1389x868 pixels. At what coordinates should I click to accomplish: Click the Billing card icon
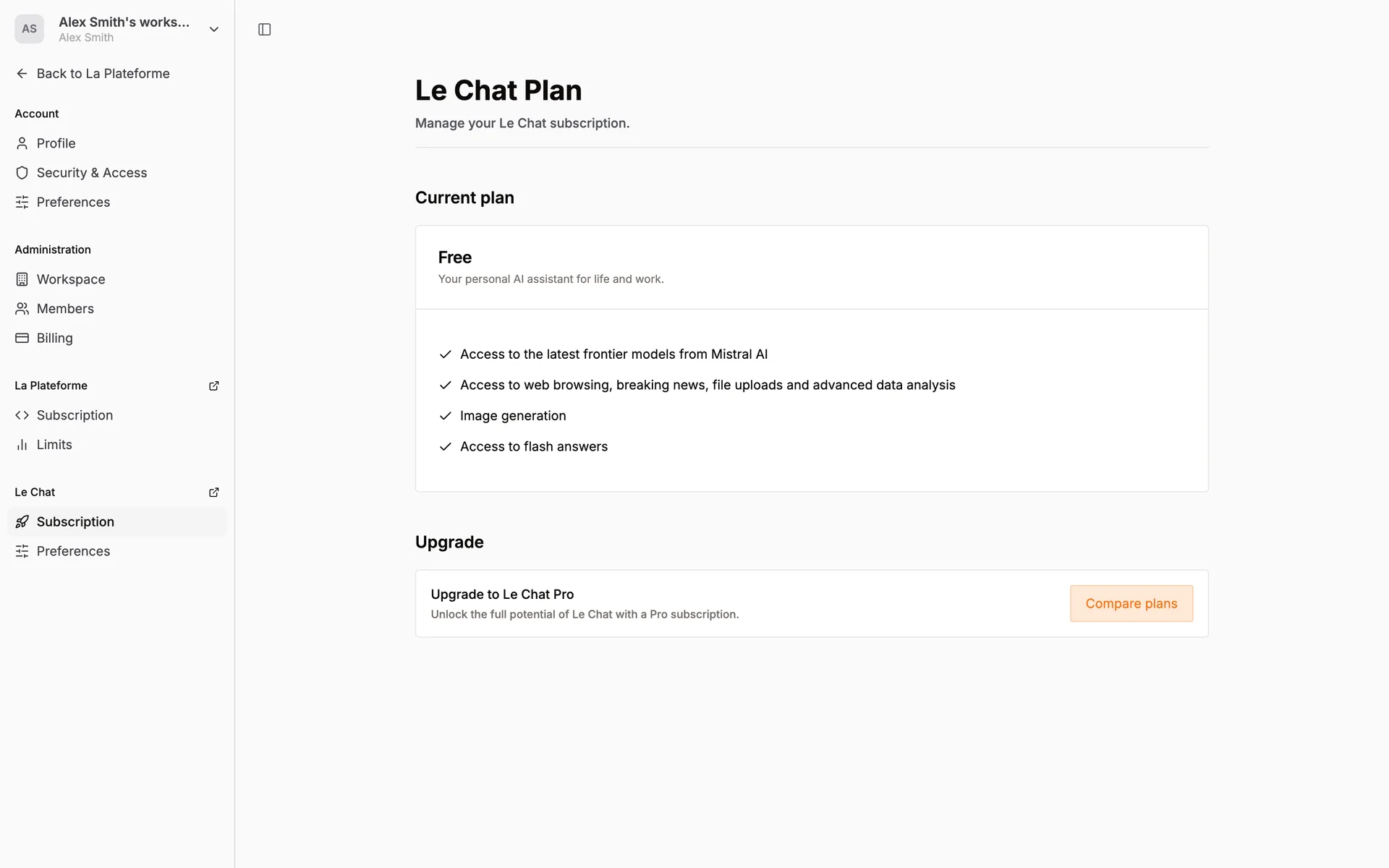(x=22, y=338)
